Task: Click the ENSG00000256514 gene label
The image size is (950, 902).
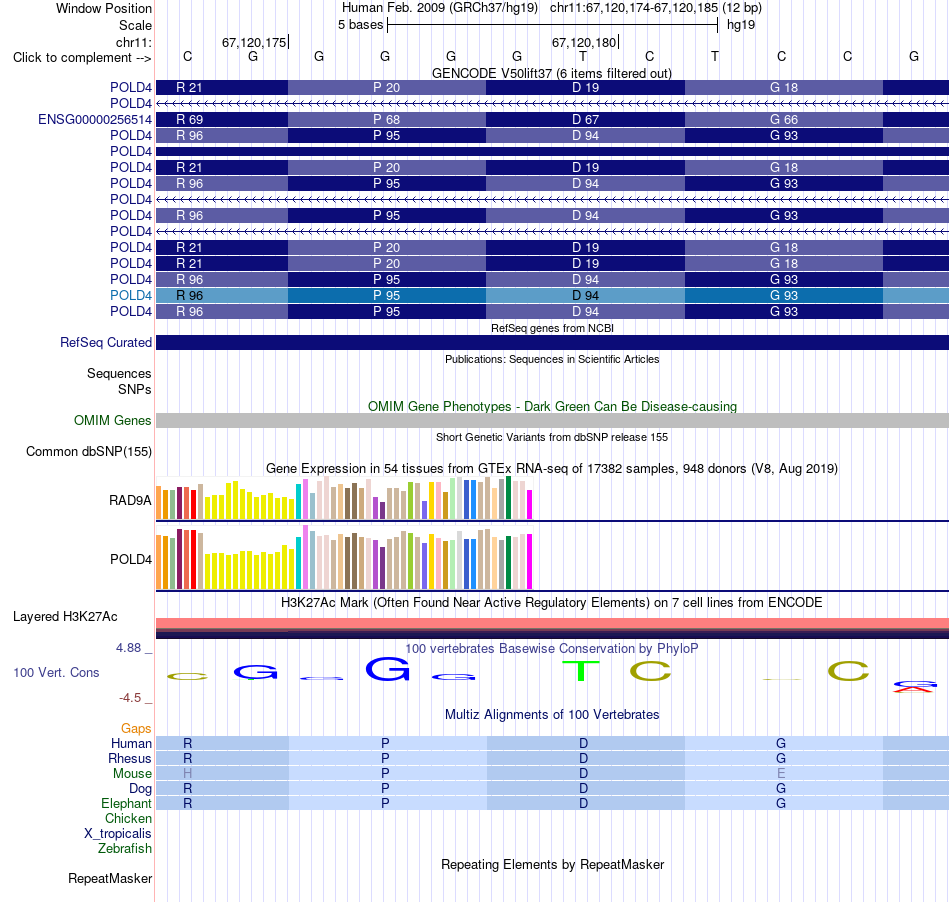Action: (x=95, y=119)
